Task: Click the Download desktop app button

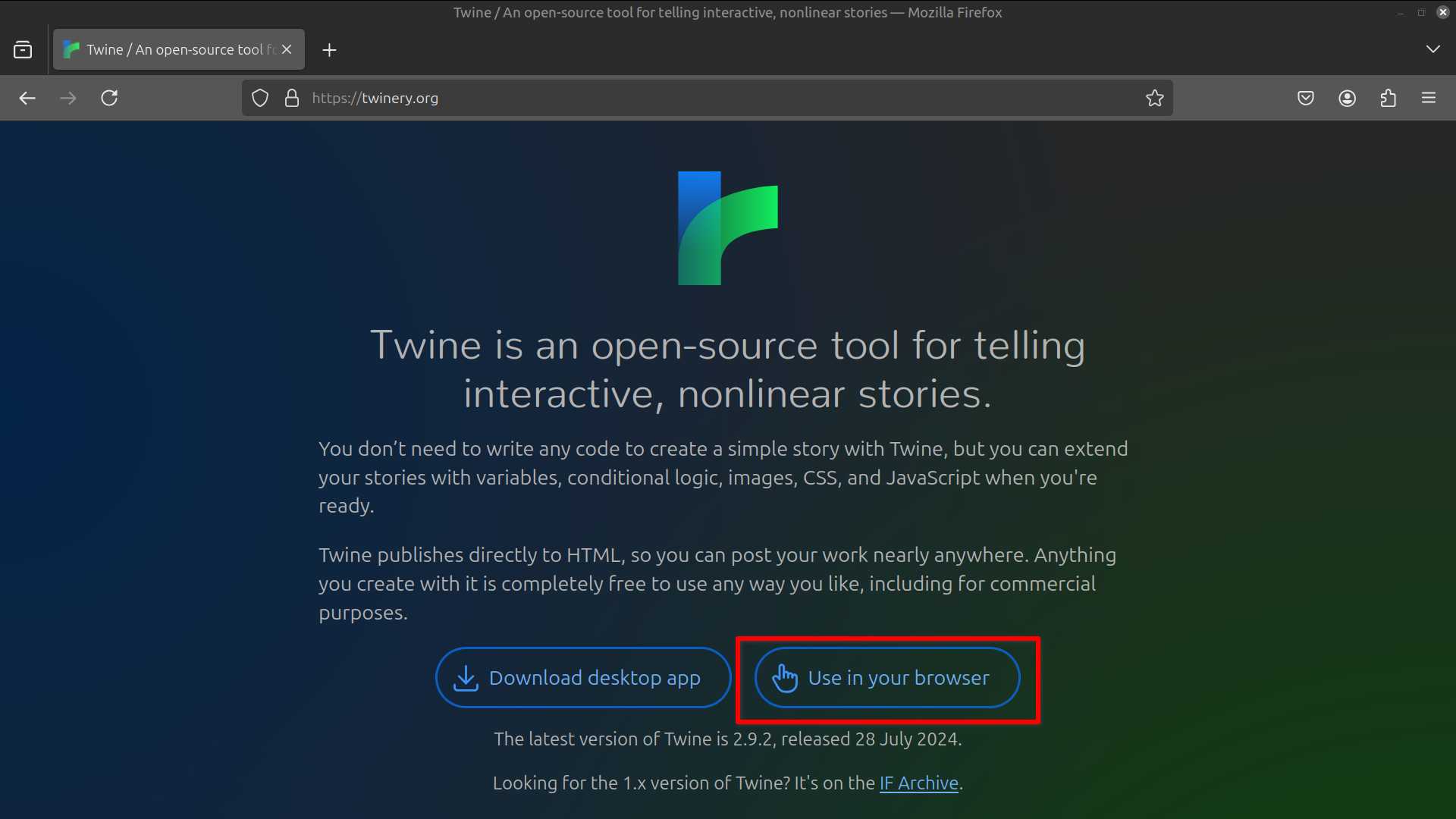Action: [582, 677]
